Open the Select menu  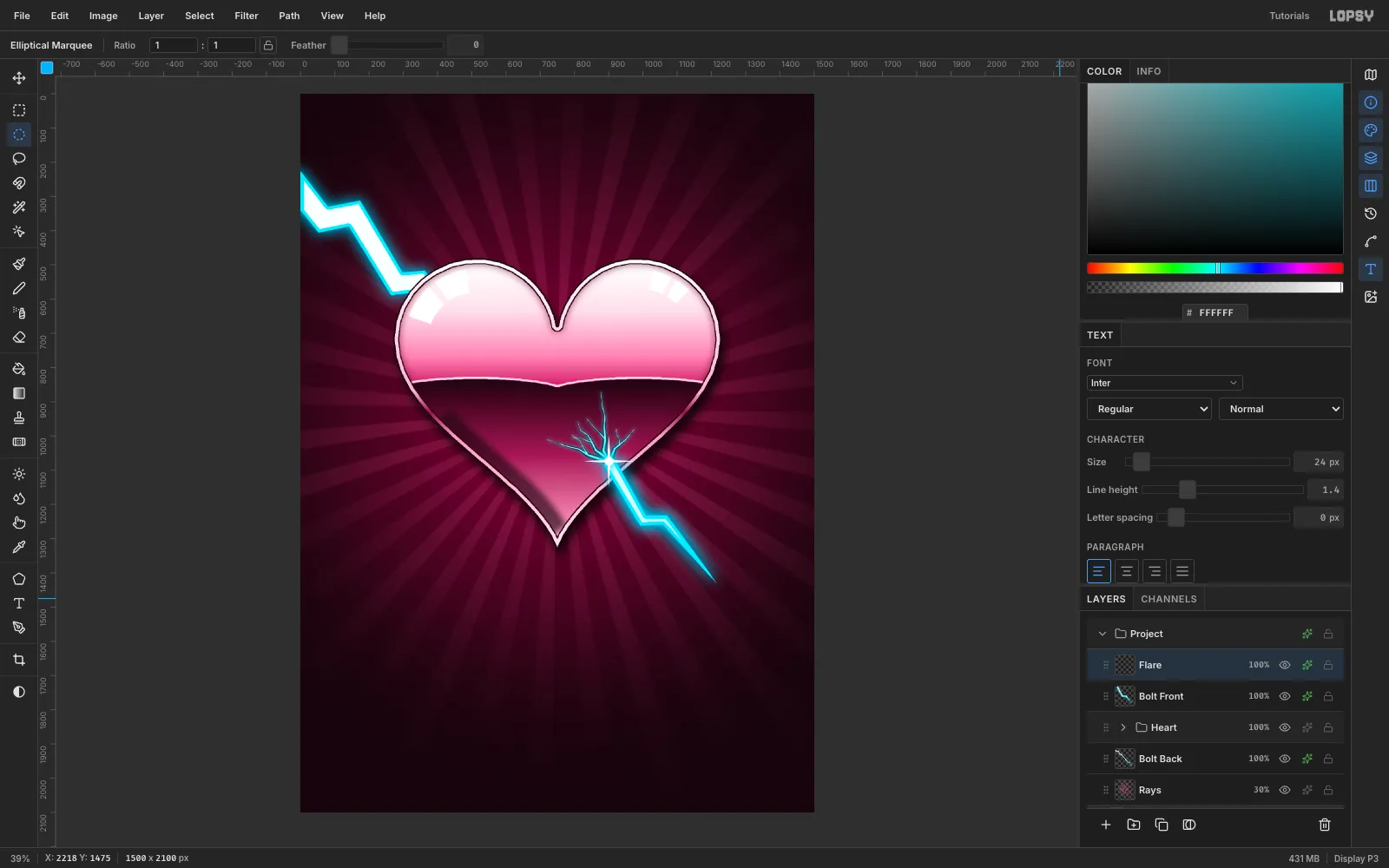coord(199,16)
